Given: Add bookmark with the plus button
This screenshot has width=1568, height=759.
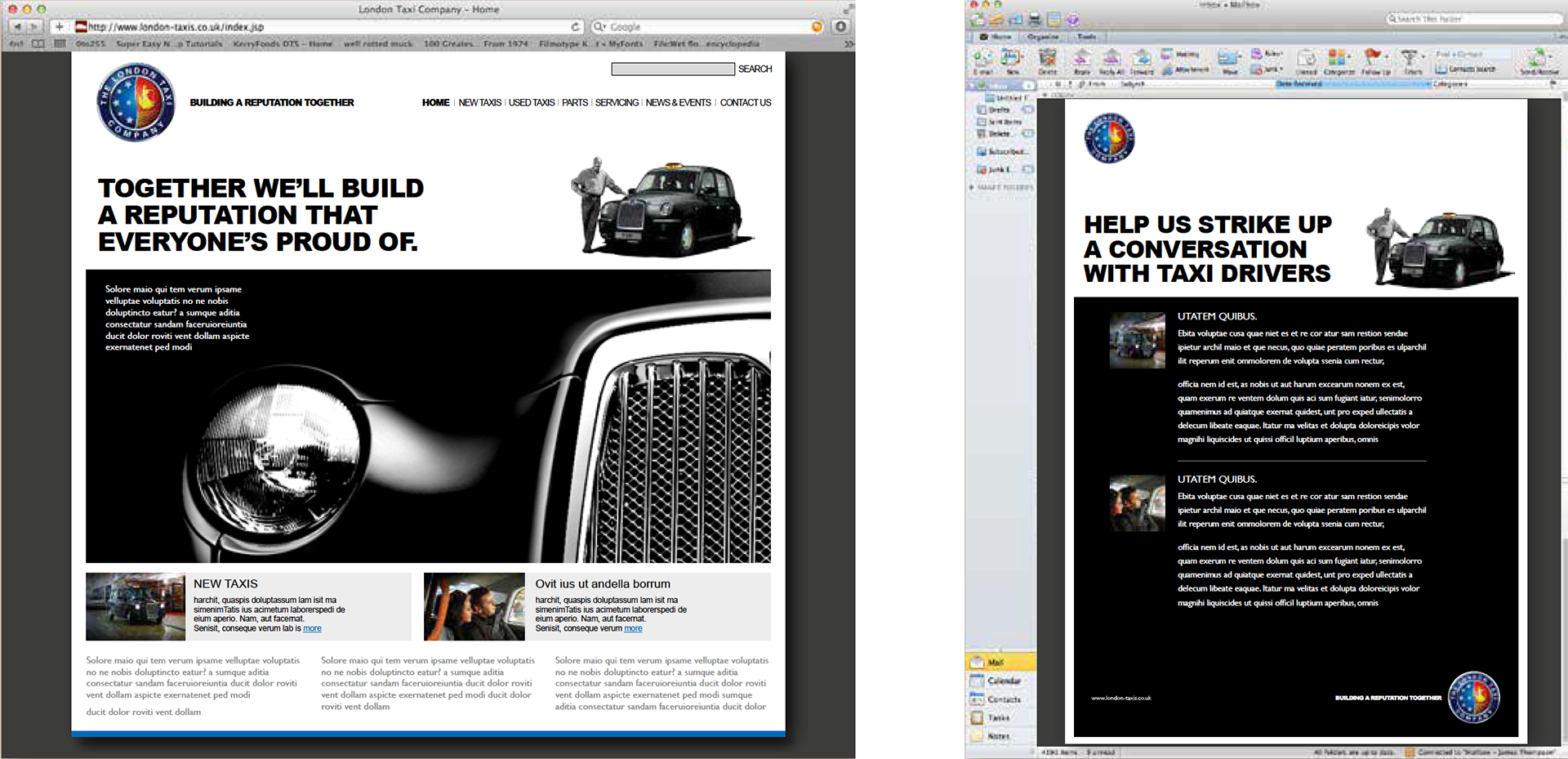Looking at the screenshot, I should [59, 27].
